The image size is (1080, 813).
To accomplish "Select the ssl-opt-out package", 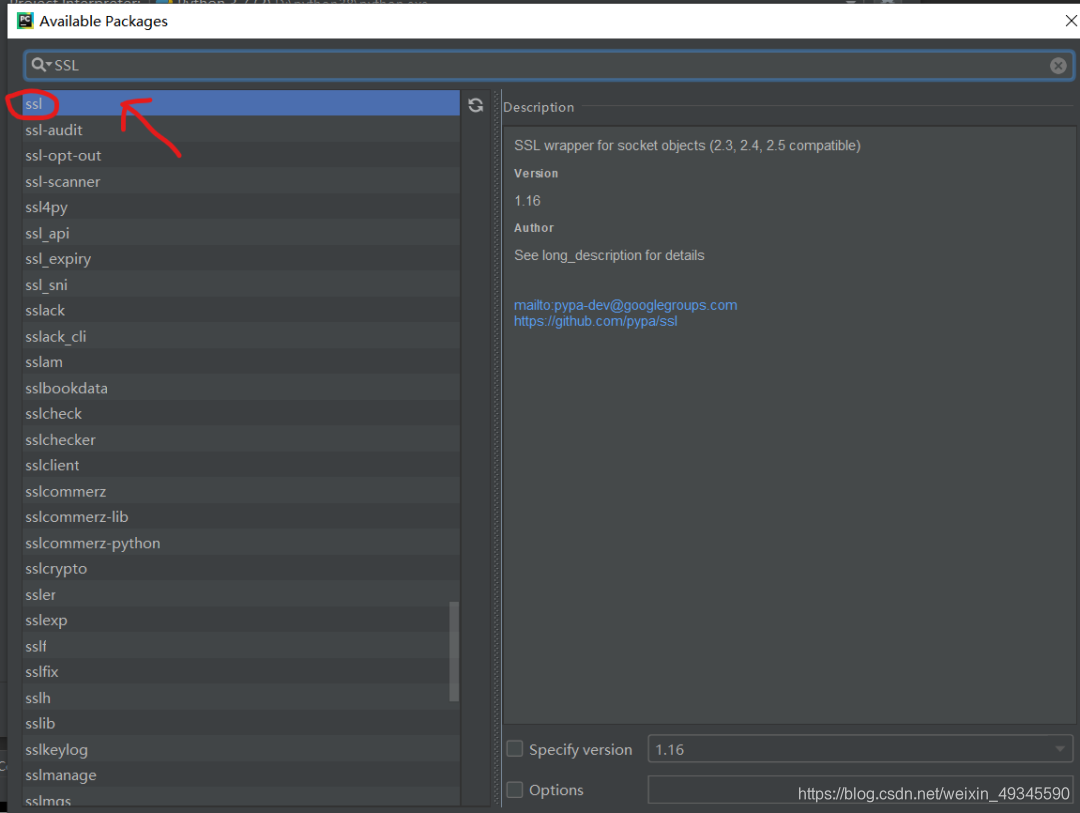I will [241, 156].
